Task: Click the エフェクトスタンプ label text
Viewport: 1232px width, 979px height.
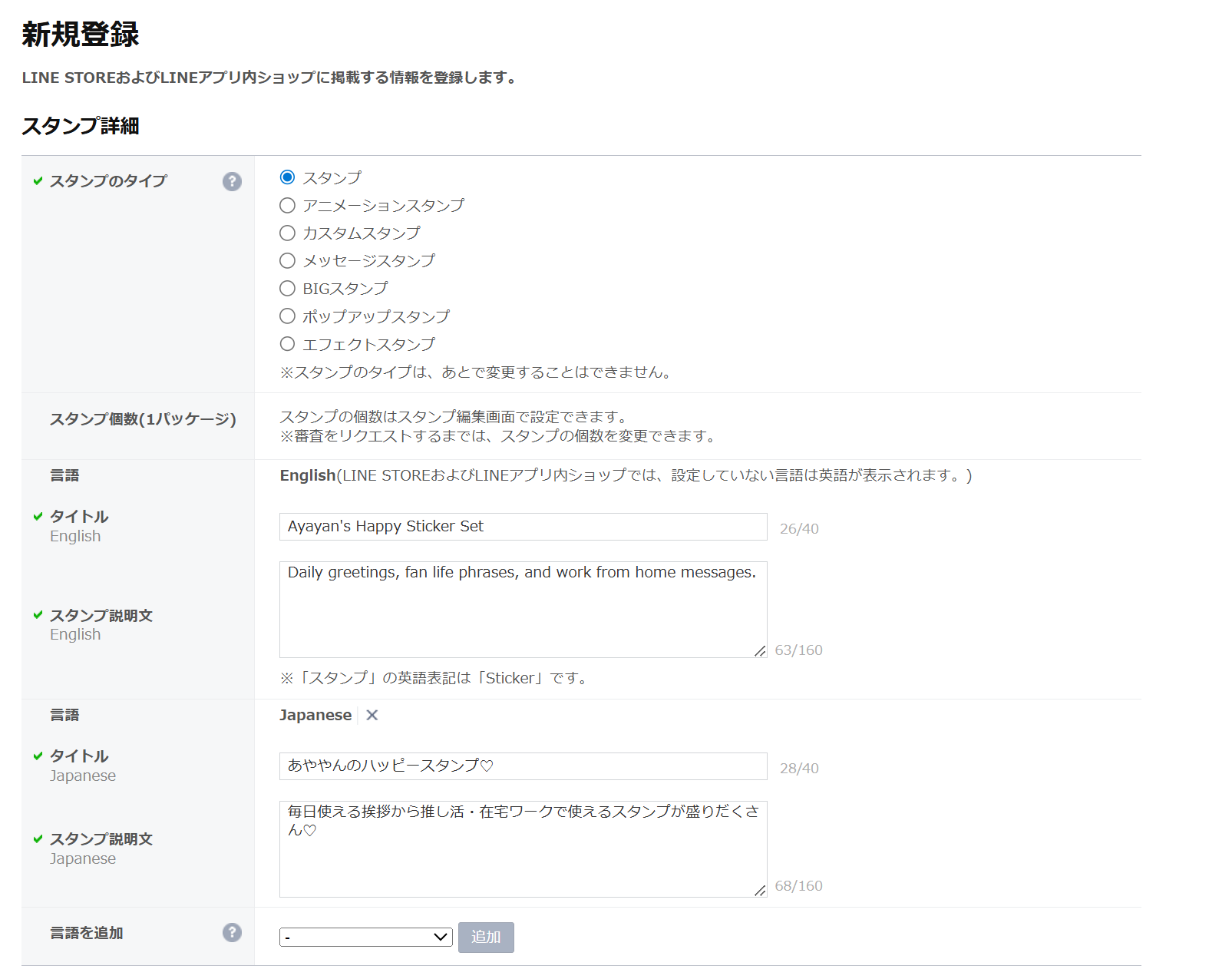Action: (368, 345)
